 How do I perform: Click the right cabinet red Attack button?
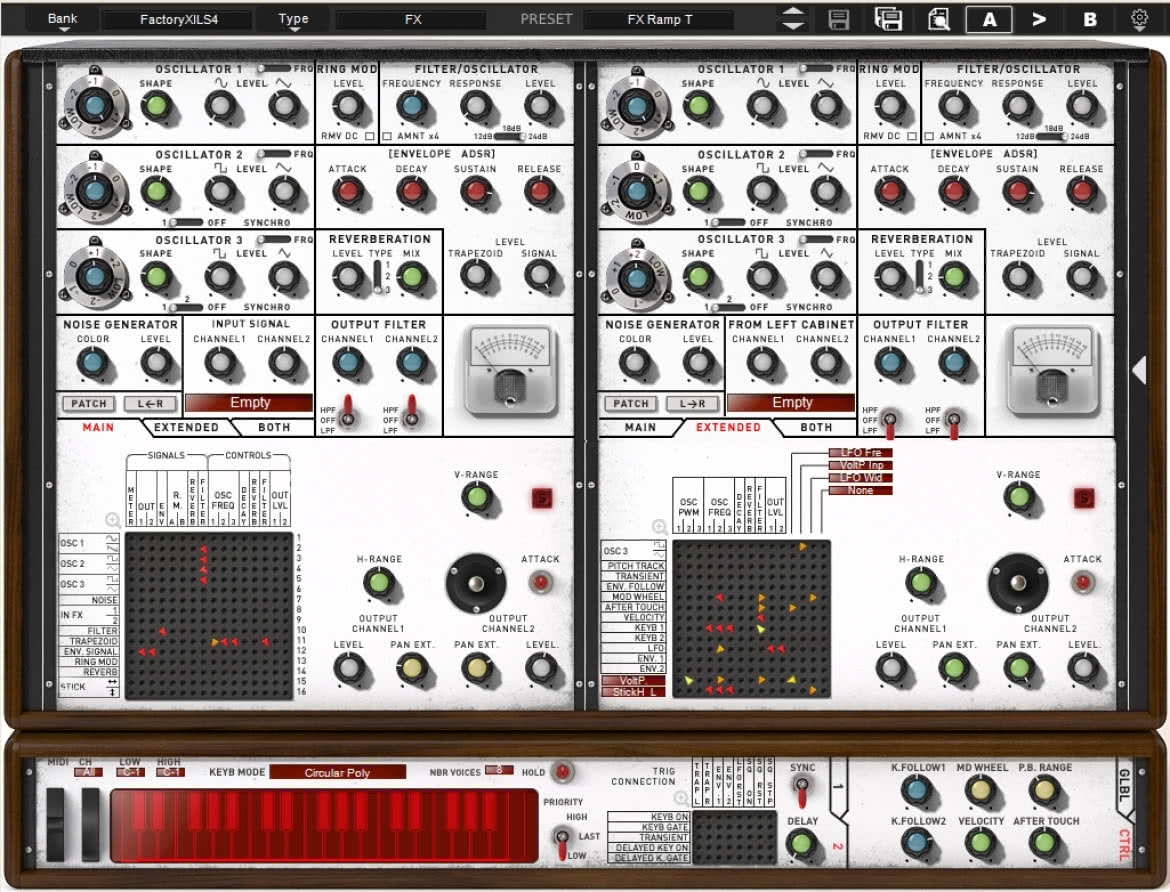pyautogui.click(x=1082, y=581)
